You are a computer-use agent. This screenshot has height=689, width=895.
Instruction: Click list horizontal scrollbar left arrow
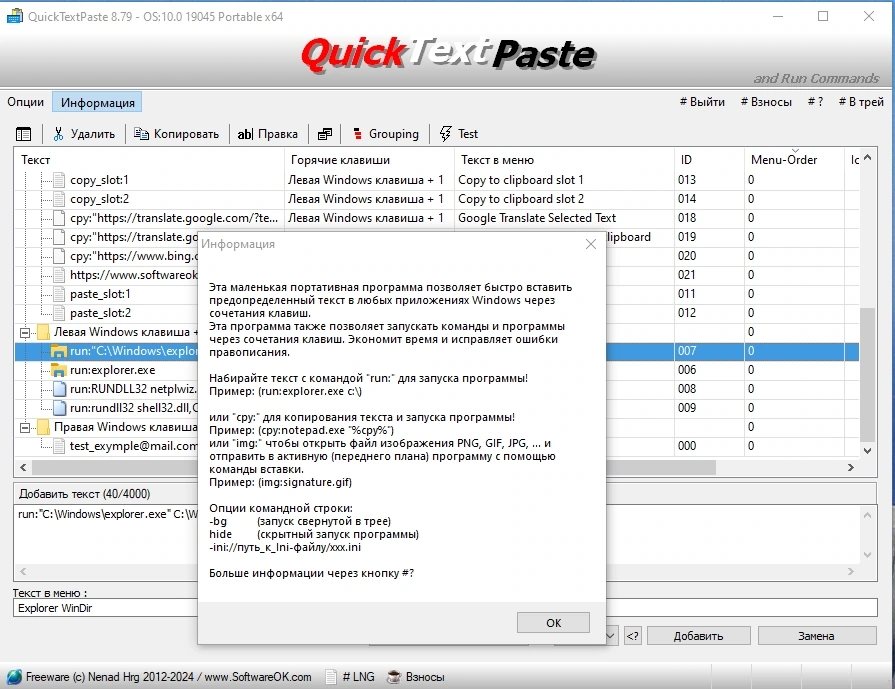[x=23, y=468]
